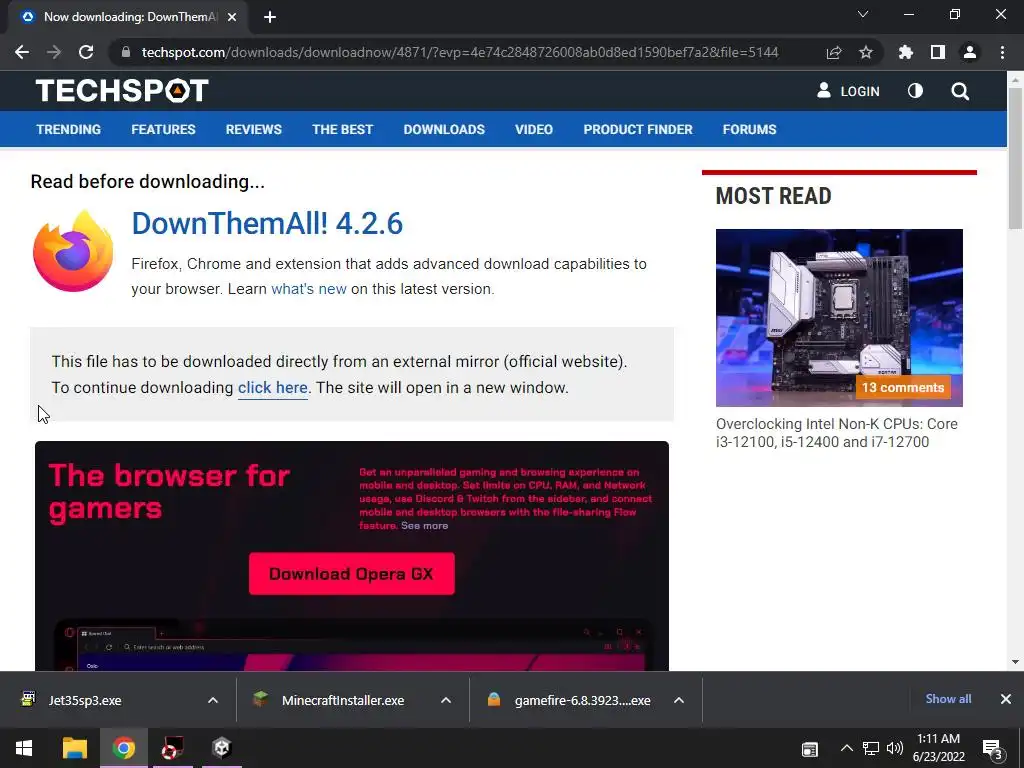Click Show all downloads

(x=948, y=699)
